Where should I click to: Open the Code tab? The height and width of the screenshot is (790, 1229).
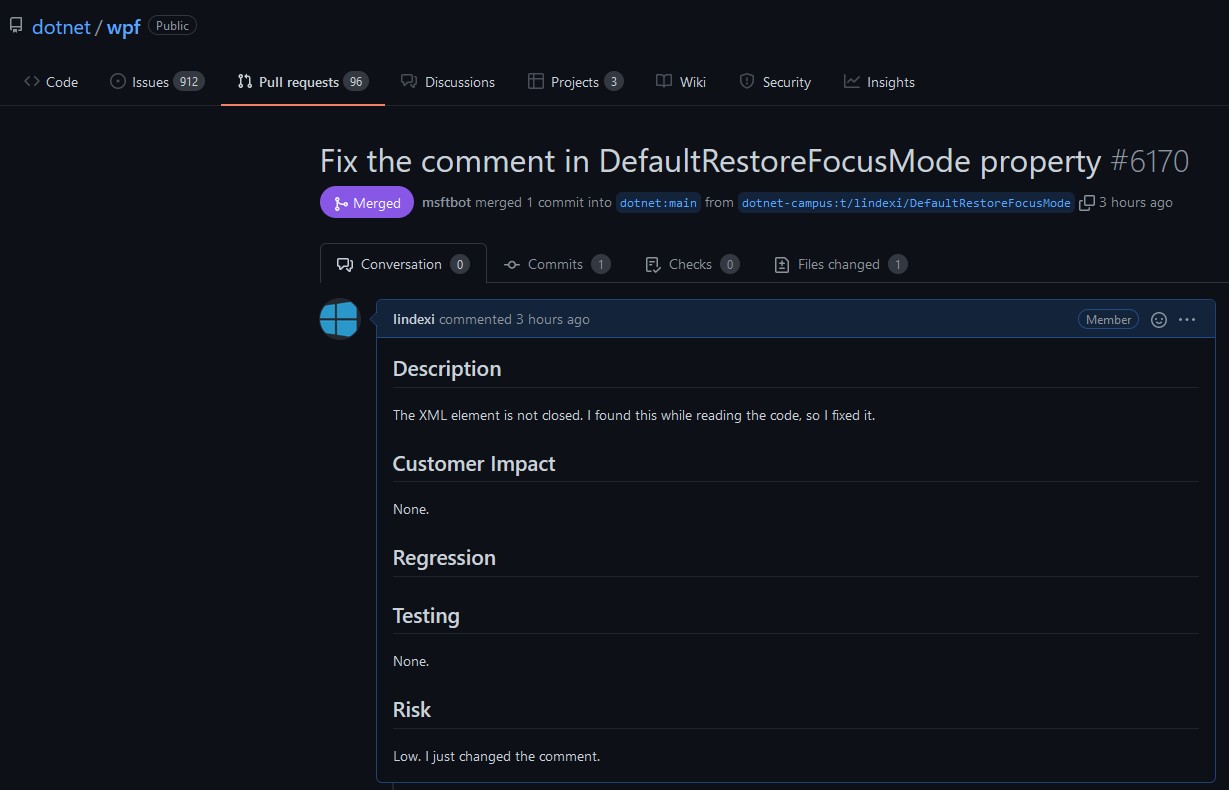(x=51, y=82)
